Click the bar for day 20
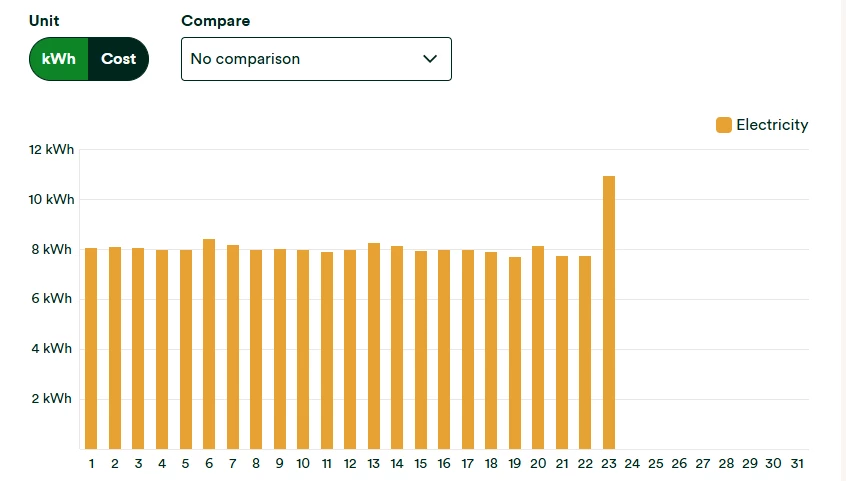Image resolution: width=846 pixels, height=481 pixels. pyautogui.click(x=538, y=347)
